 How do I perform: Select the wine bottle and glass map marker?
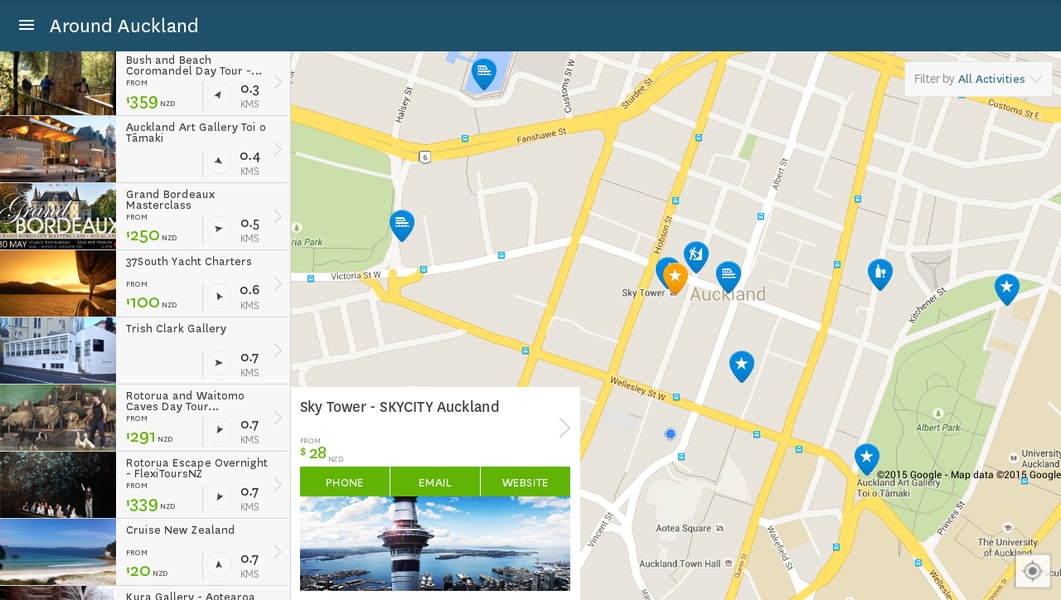point(880,274)
